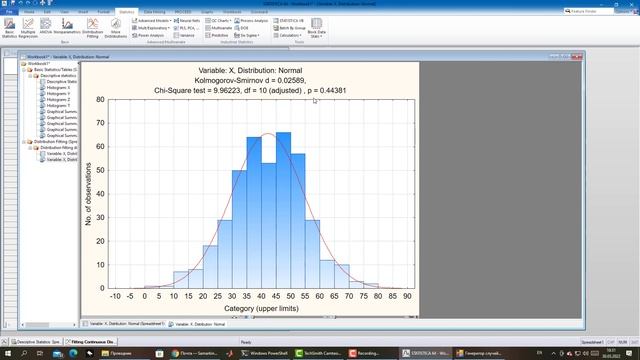Switch to the Graphs ribbon tab
Viewport: 640px width, 360px height.
[207, 12]
